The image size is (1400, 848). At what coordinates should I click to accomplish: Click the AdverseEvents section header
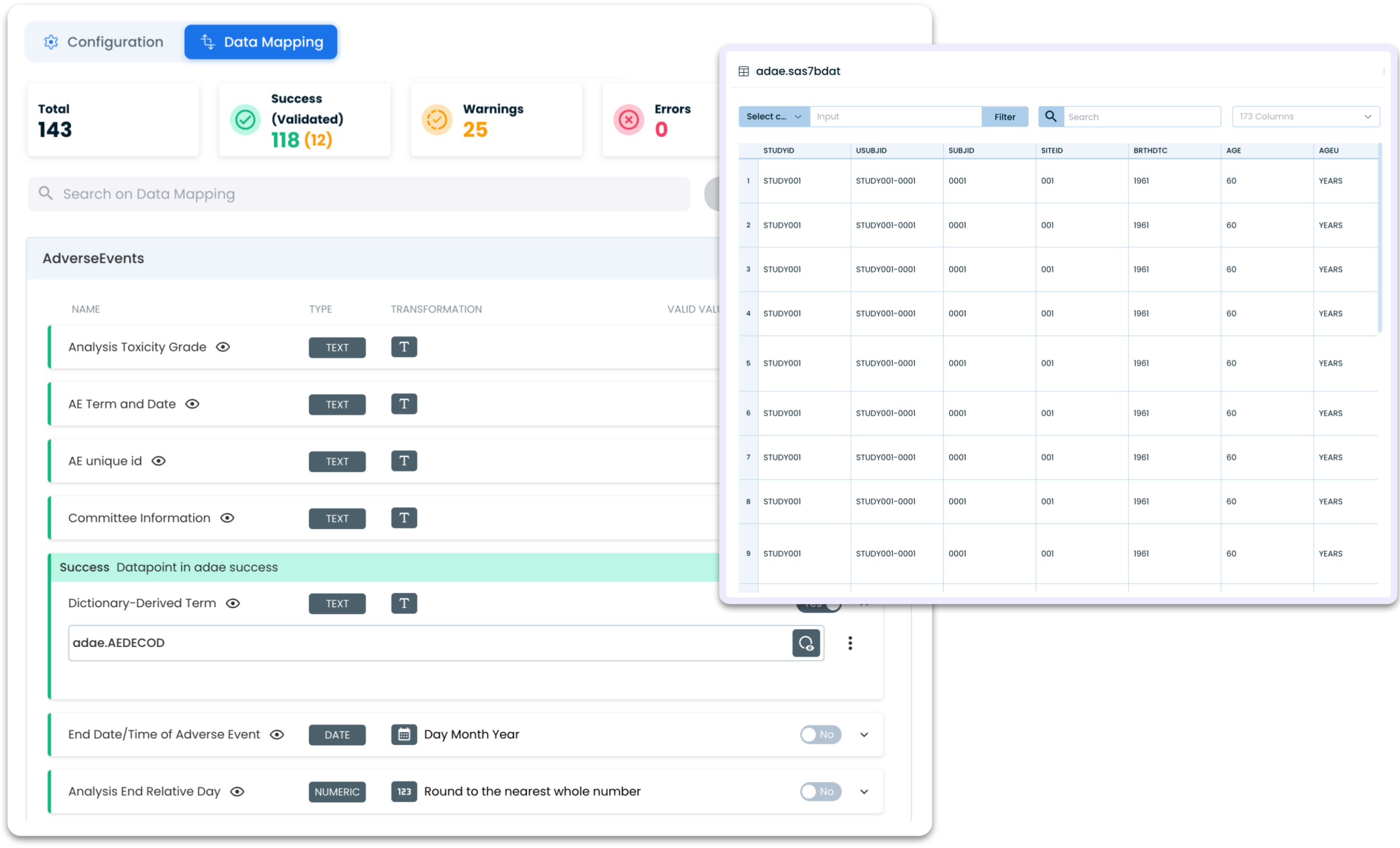pyautogui.click(x=373, y=259)
